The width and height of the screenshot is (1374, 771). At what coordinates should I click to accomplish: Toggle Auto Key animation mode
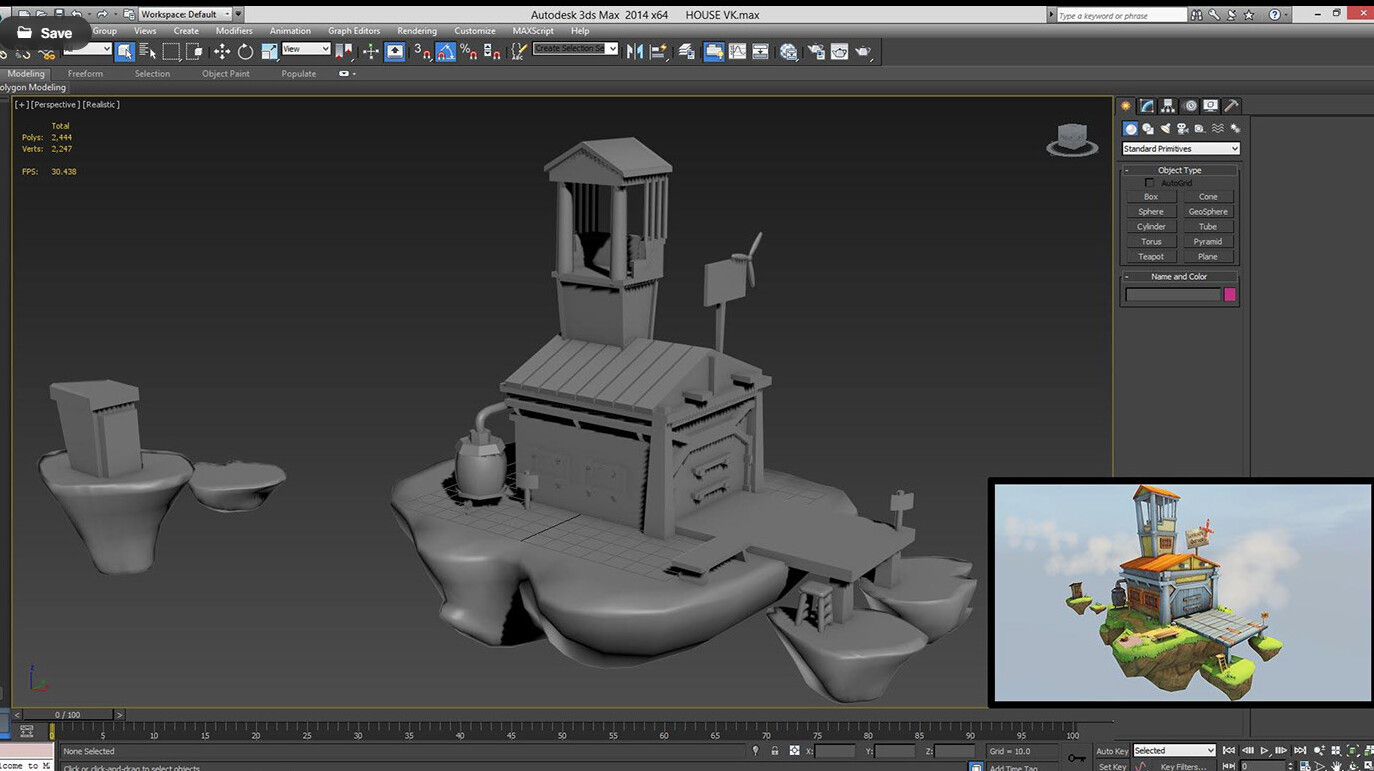[x=1113, y=750]
